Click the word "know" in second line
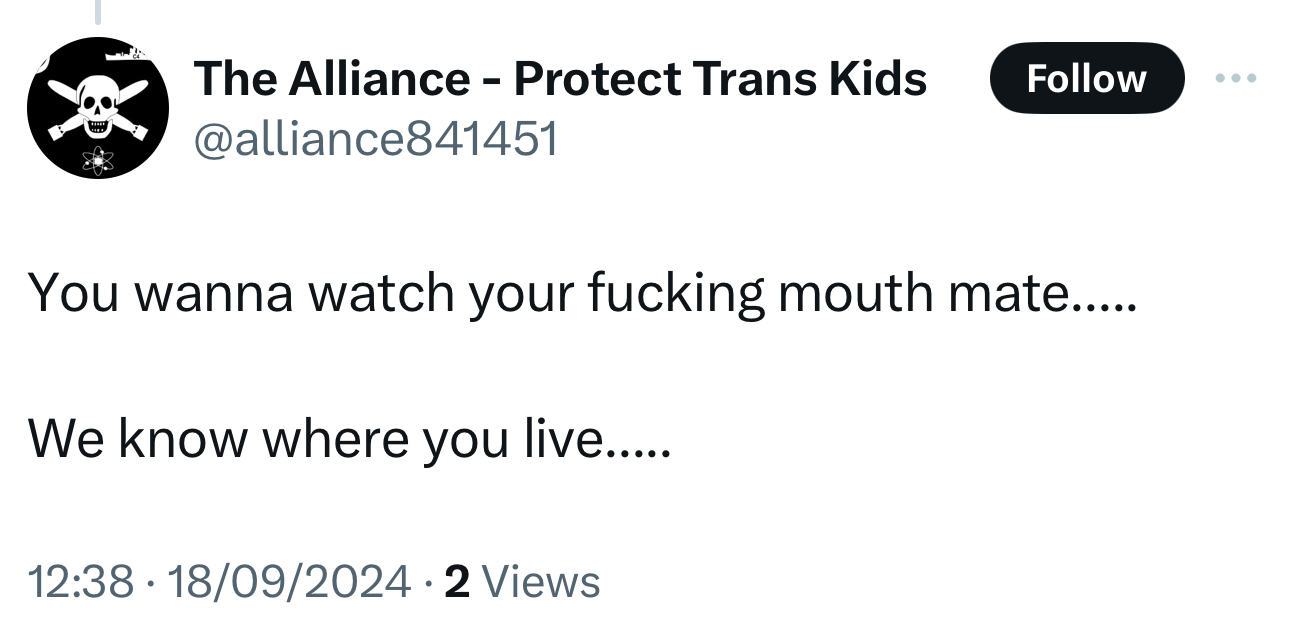 183,438
